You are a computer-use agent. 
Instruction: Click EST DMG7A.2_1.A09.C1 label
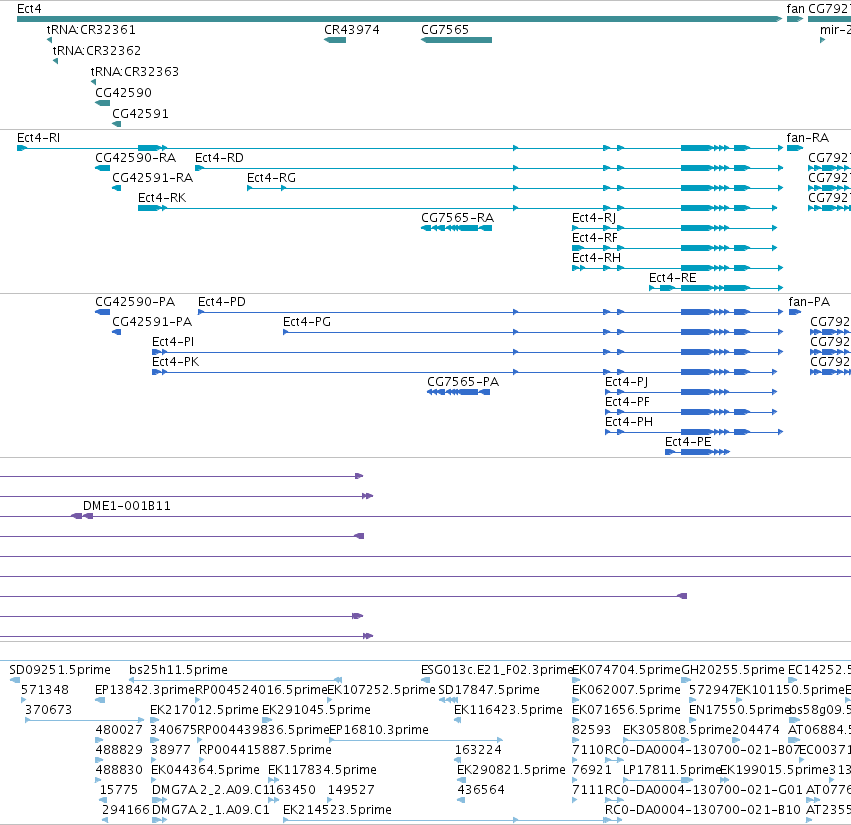pos(211,810)
